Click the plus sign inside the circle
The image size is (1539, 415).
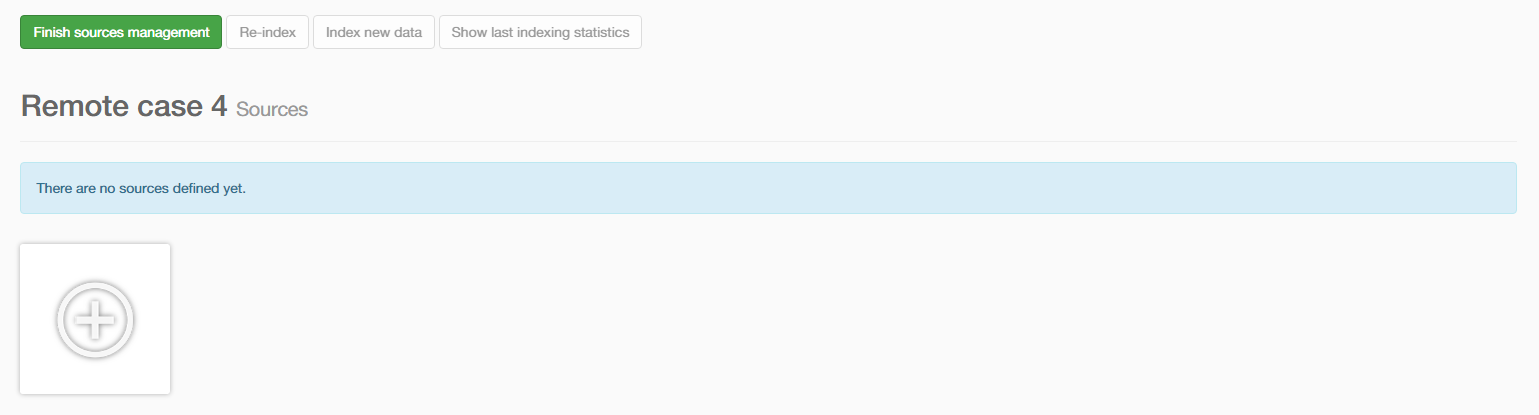point(95,319)
